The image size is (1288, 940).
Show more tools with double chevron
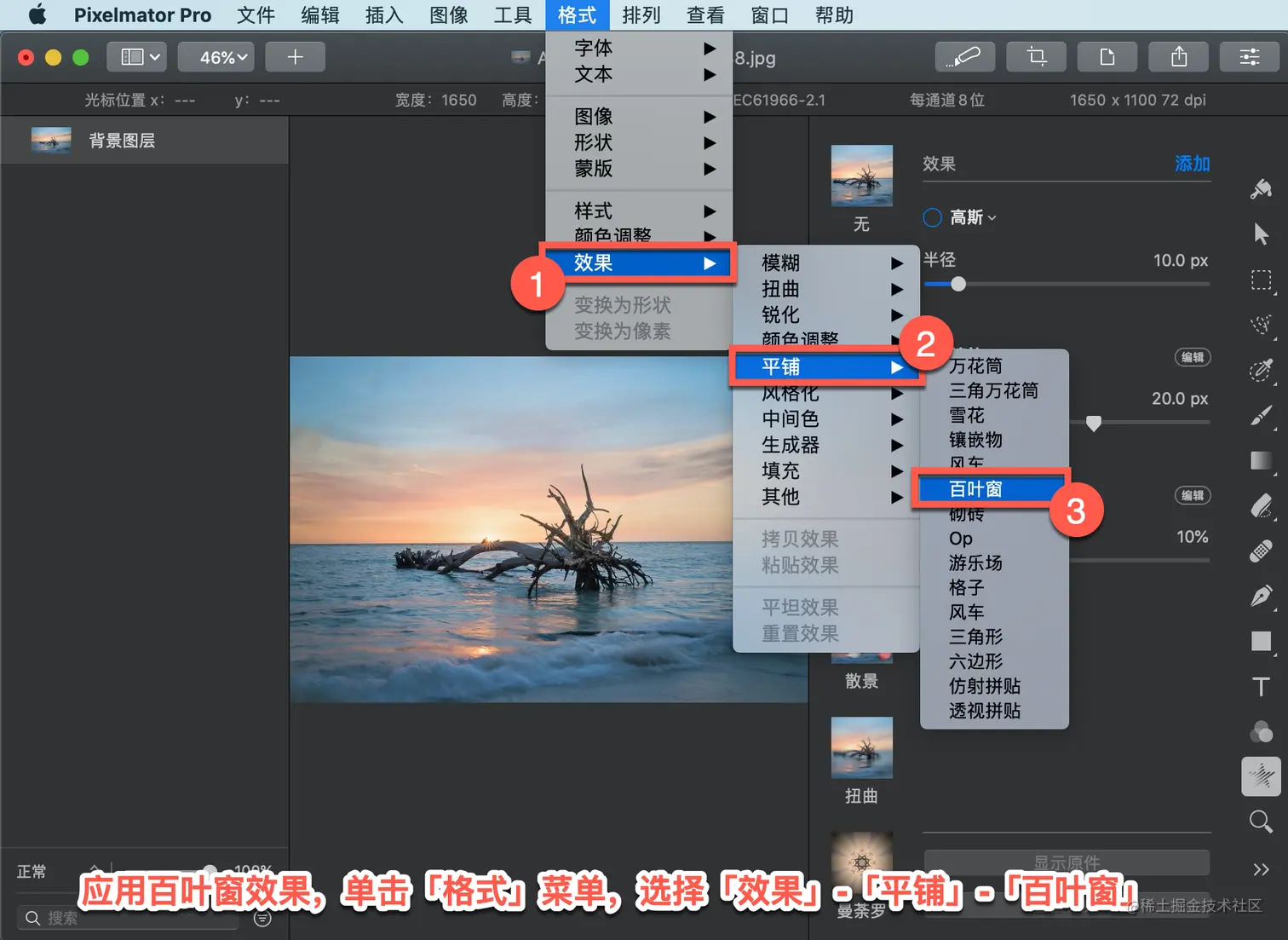(1261, 869)
